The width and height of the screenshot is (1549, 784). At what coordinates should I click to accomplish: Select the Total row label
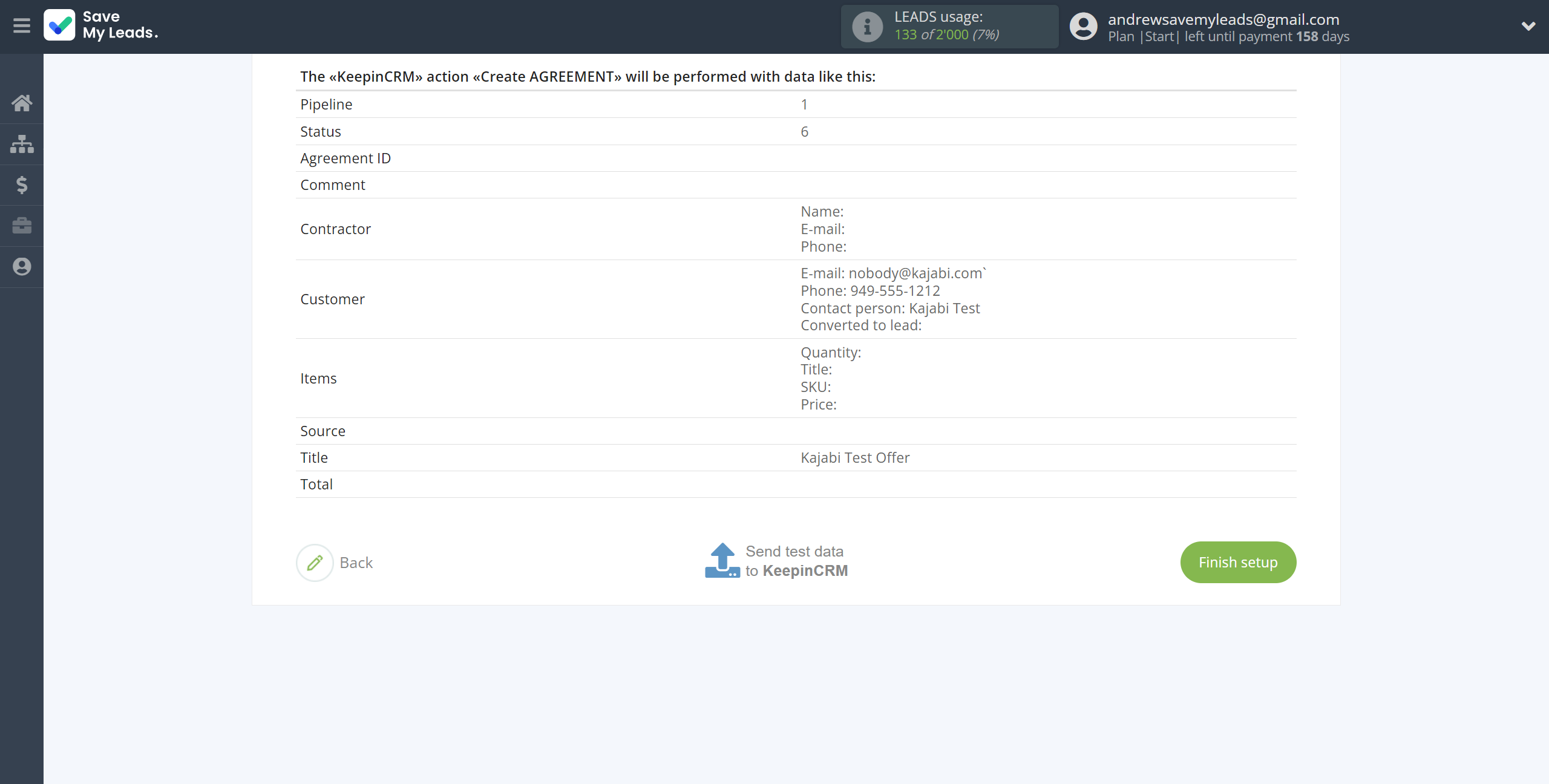pos(316,484)
